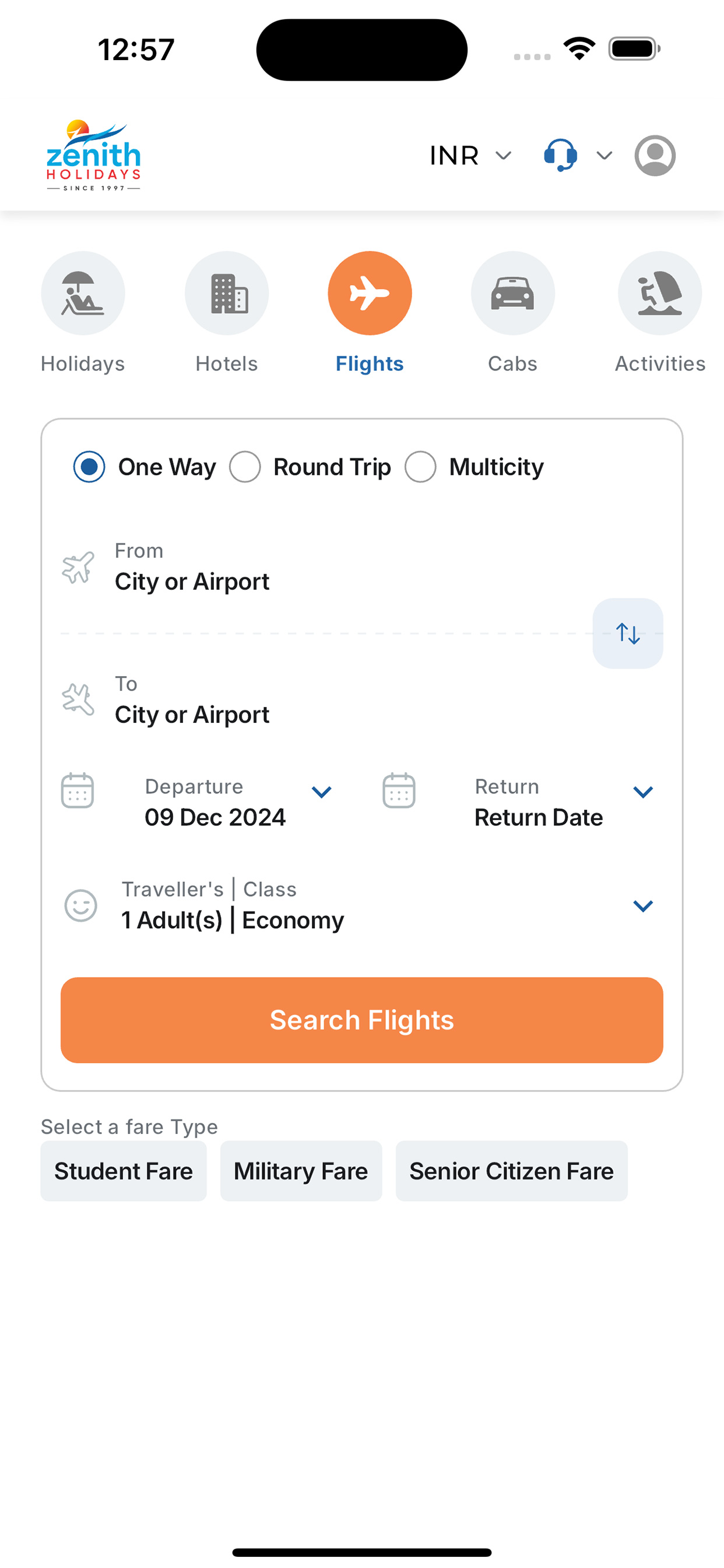
Task: Select the One Way radio button
Action: pyautogui.click(x=89, y=467)
